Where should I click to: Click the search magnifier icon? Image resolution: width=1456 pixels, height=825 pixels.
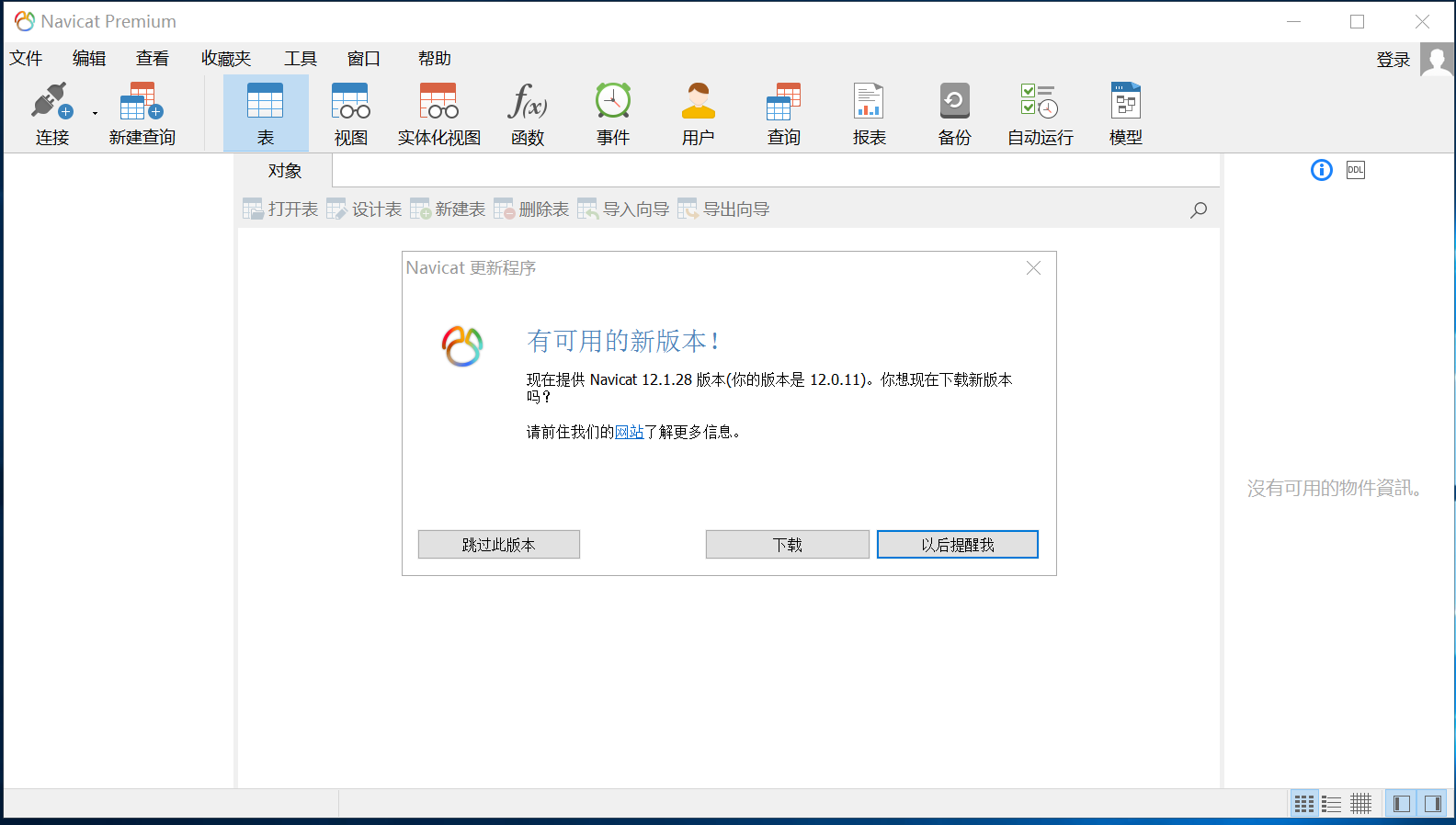(1199, 210)
